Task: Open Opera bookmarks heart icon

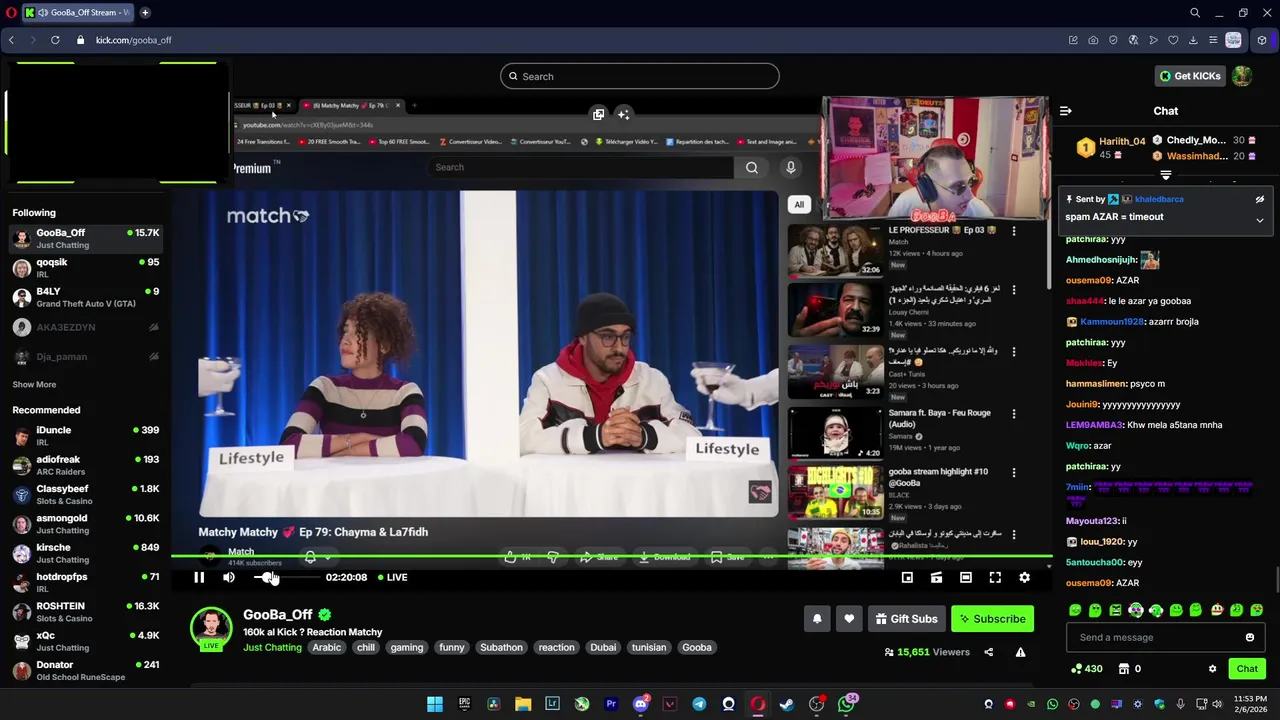Action: (x=1173, y=40)
